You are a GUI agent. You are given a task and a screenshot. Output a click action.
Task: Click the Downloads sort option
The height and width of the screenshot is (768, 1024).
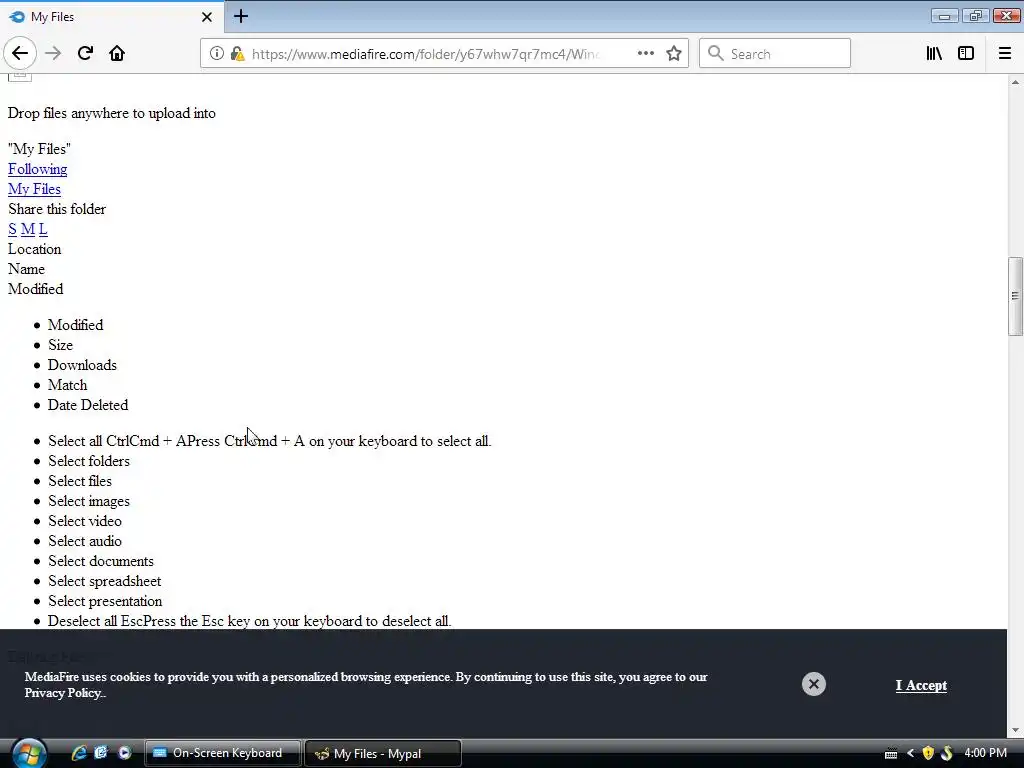pyautogui.click(x=82, y=365)
